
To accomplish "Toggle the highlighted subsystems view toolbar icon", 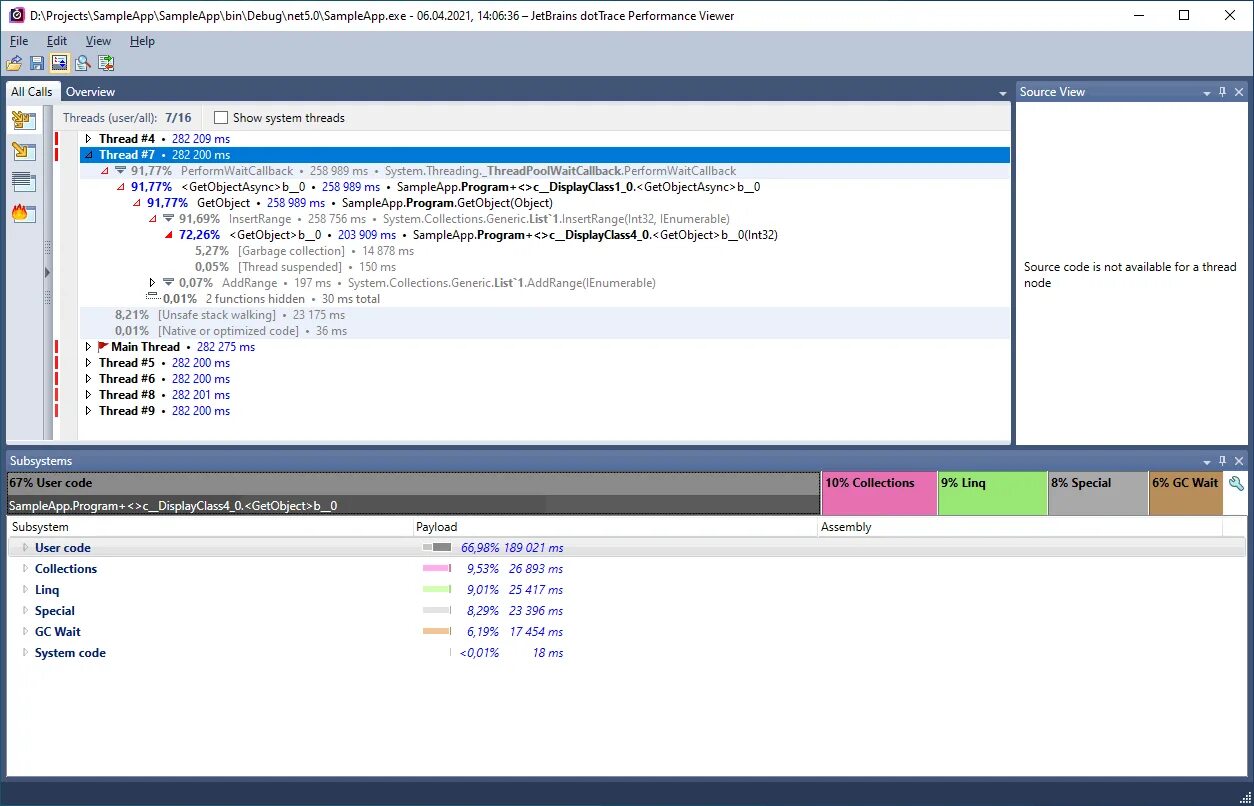I will (x=59, y=63).
